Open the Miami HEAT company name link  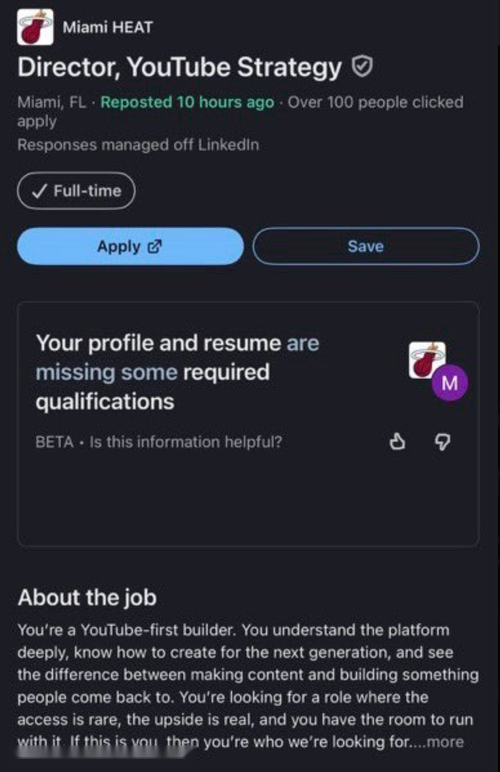pyautogui.click(x=108, y=27)
